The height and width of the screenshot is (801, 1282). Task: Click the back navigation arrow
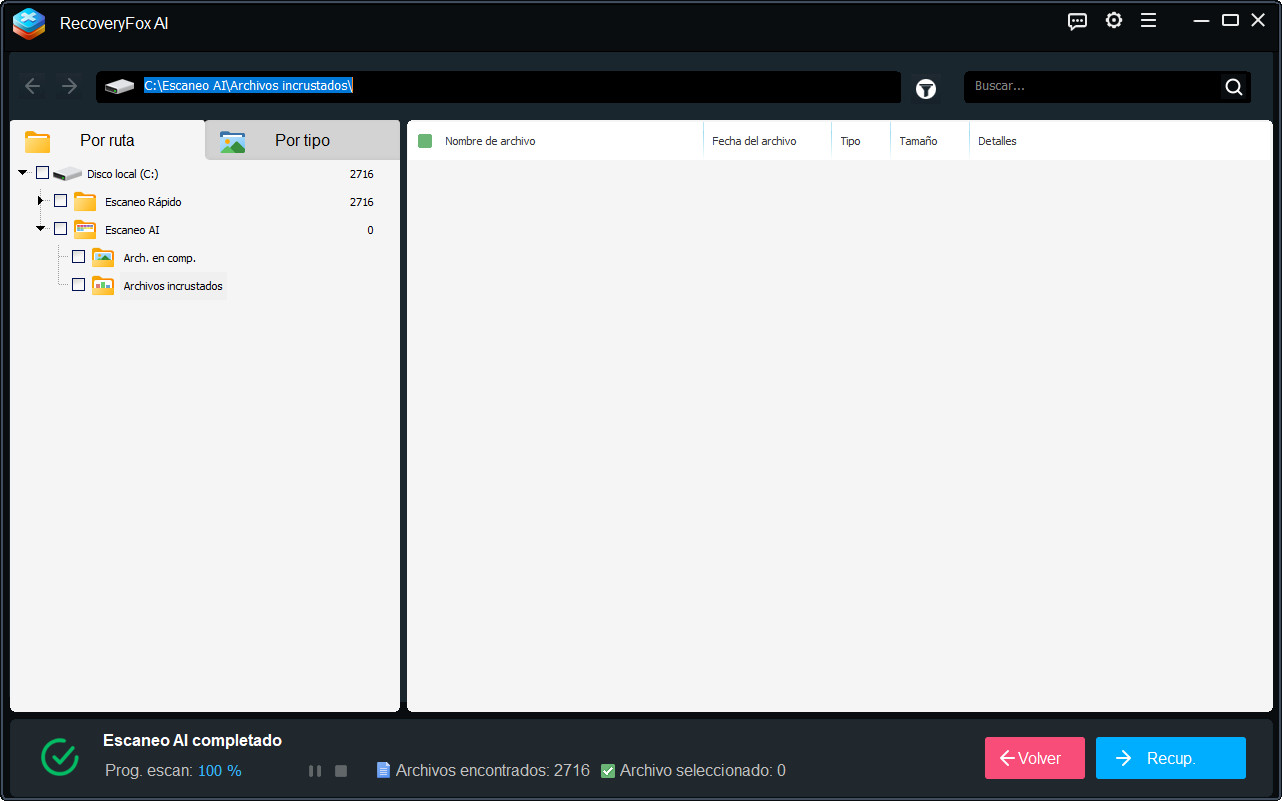tap(32, 86)
